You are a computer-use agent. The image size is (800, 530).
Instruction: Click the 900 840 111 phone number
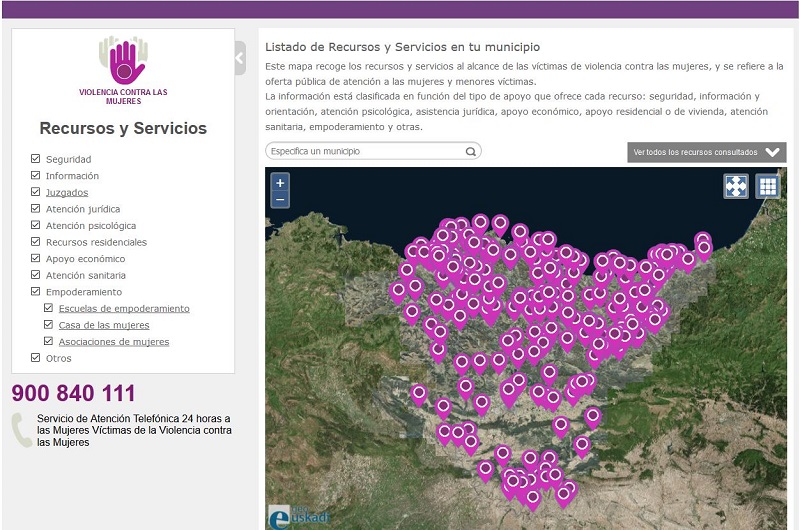pyautogui.click(x=73, y=393)
